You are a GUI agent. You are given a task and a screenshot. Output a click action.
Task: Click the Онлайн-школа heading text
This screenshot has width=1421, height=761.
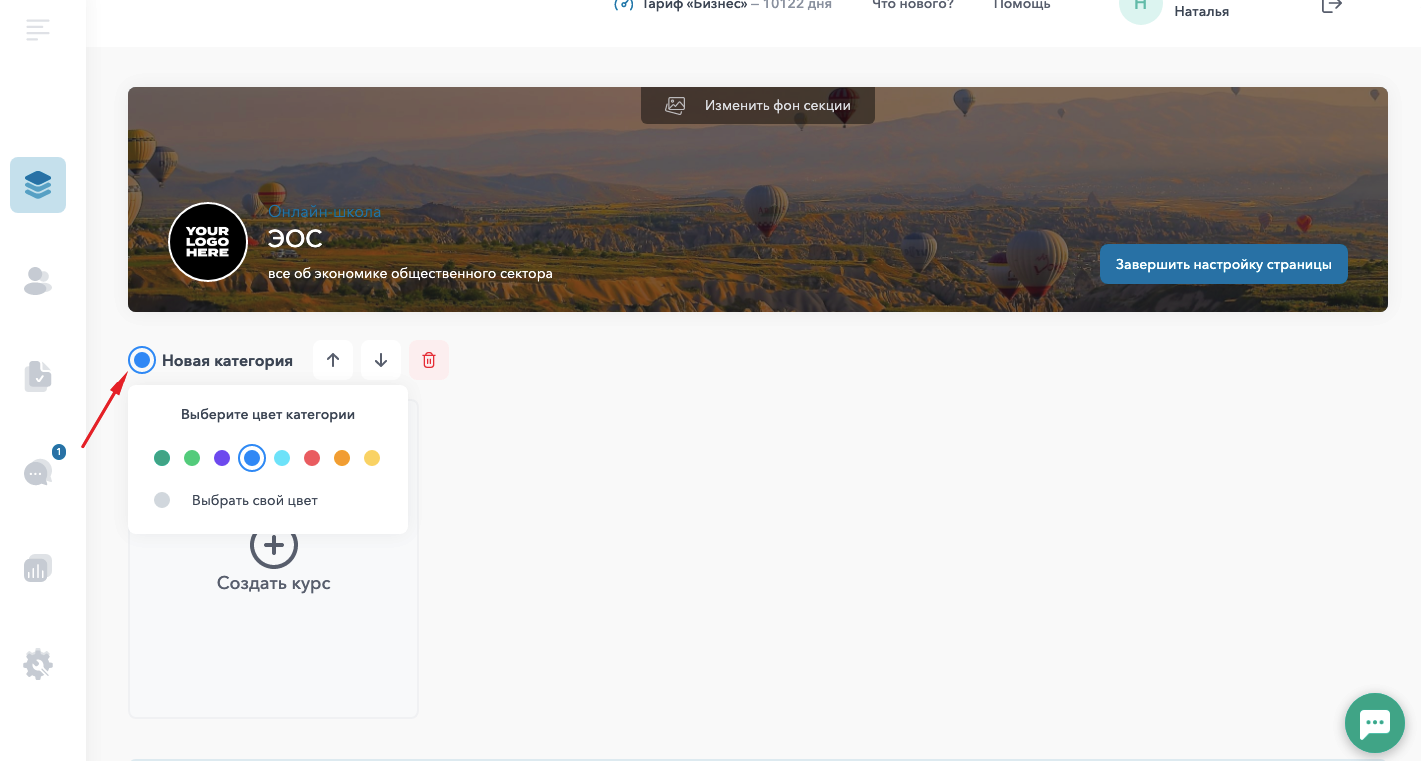click(x=324, y=212)
